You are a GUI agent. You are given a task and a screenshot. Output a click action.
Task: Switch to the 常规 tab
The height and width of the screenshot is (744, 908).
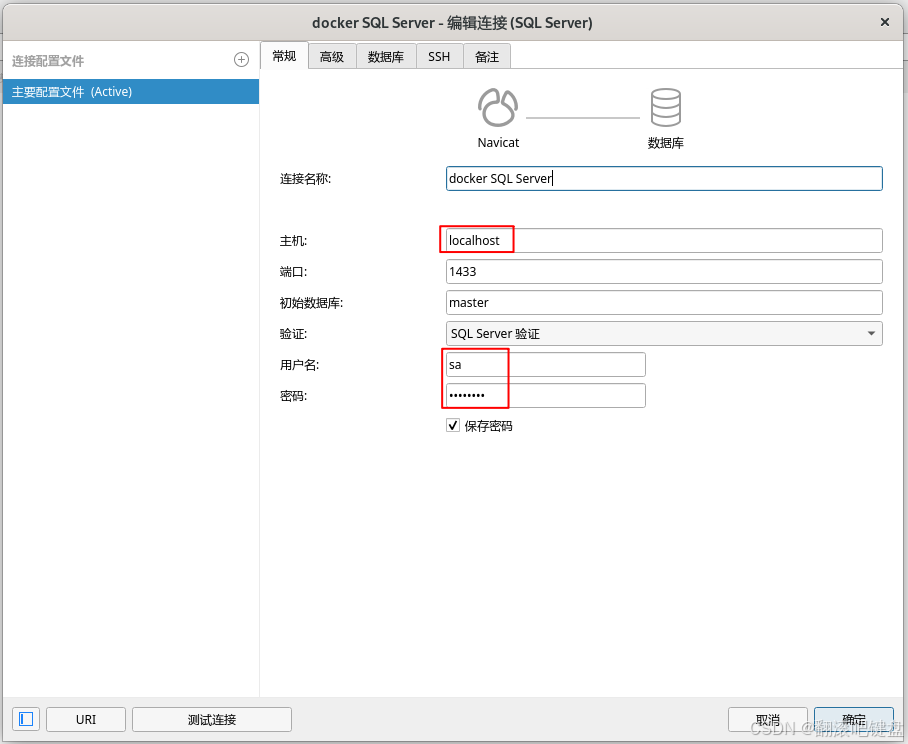point(284,56)
